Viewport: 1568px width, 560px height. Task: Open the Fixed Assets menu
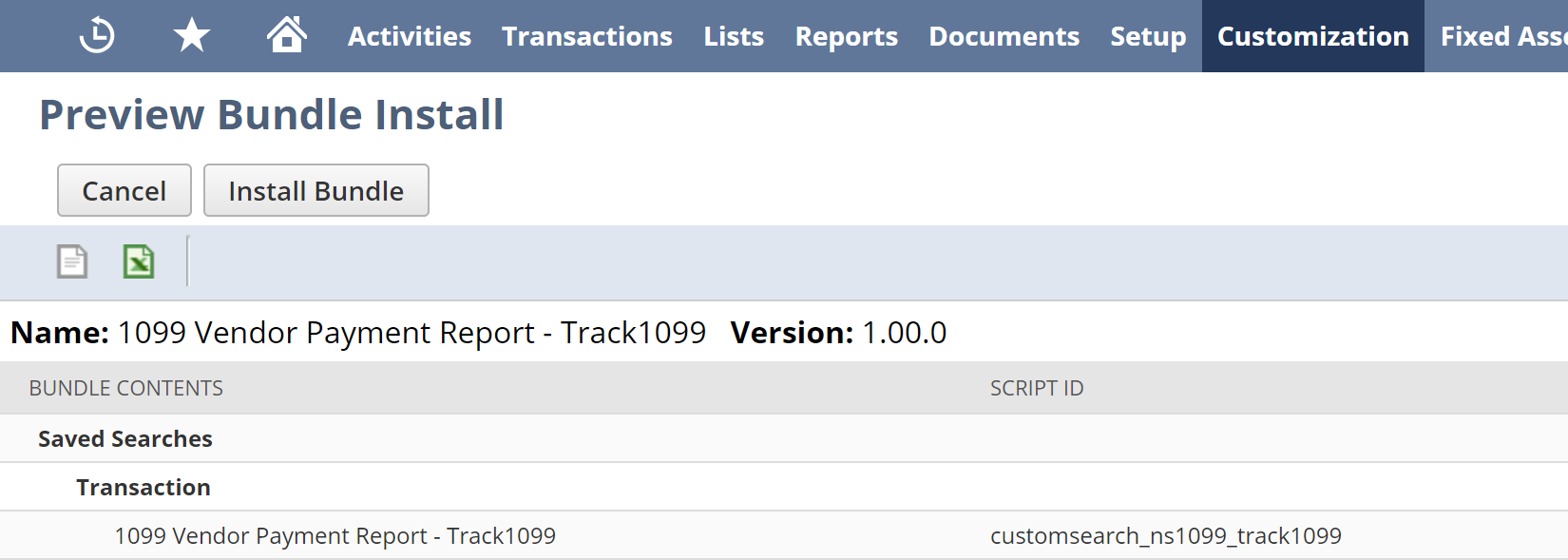pos(1501,36)
